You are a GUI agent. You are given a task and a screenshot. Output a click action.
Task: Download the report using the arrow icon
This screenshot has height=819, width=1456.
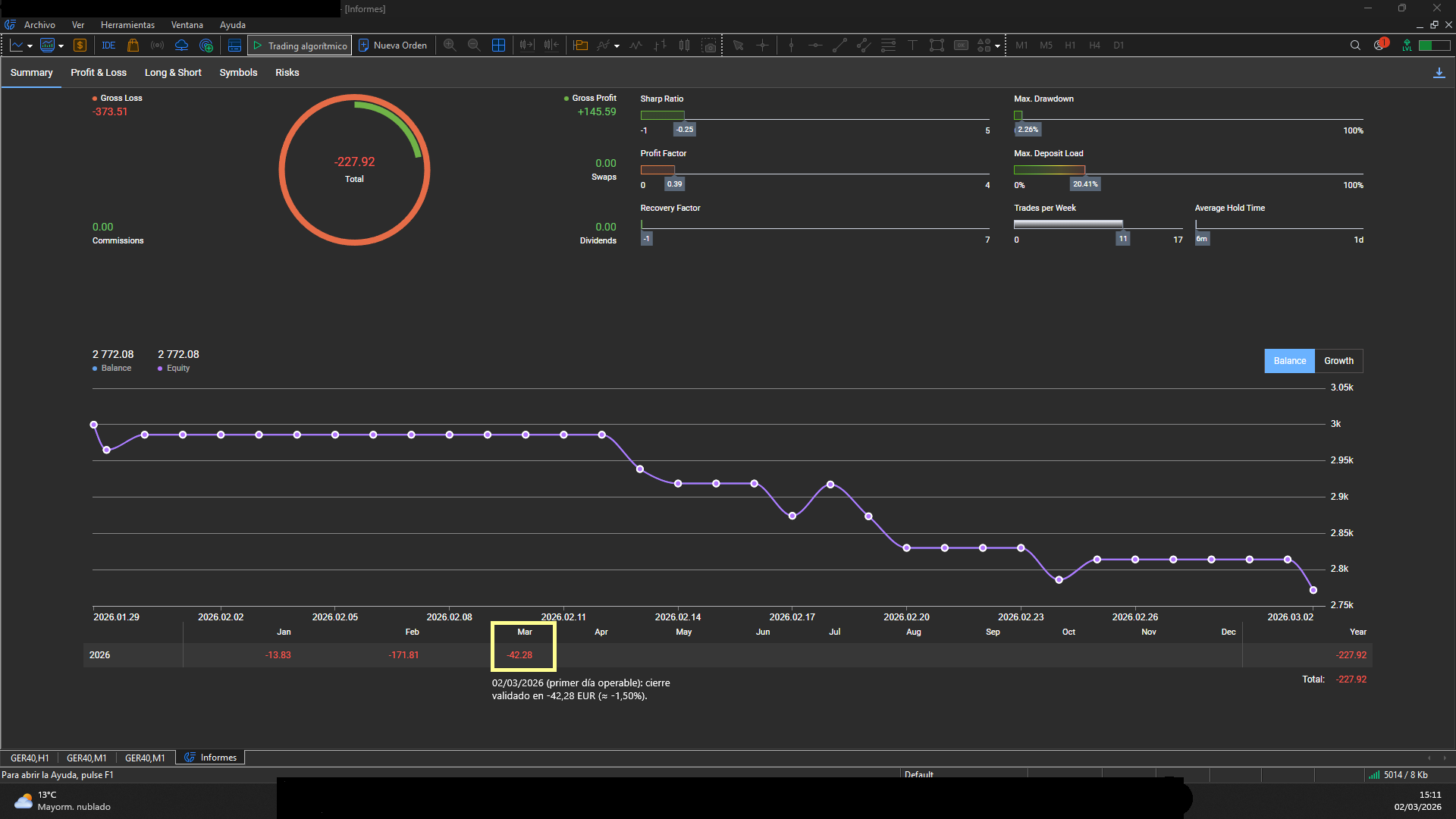1439,73
